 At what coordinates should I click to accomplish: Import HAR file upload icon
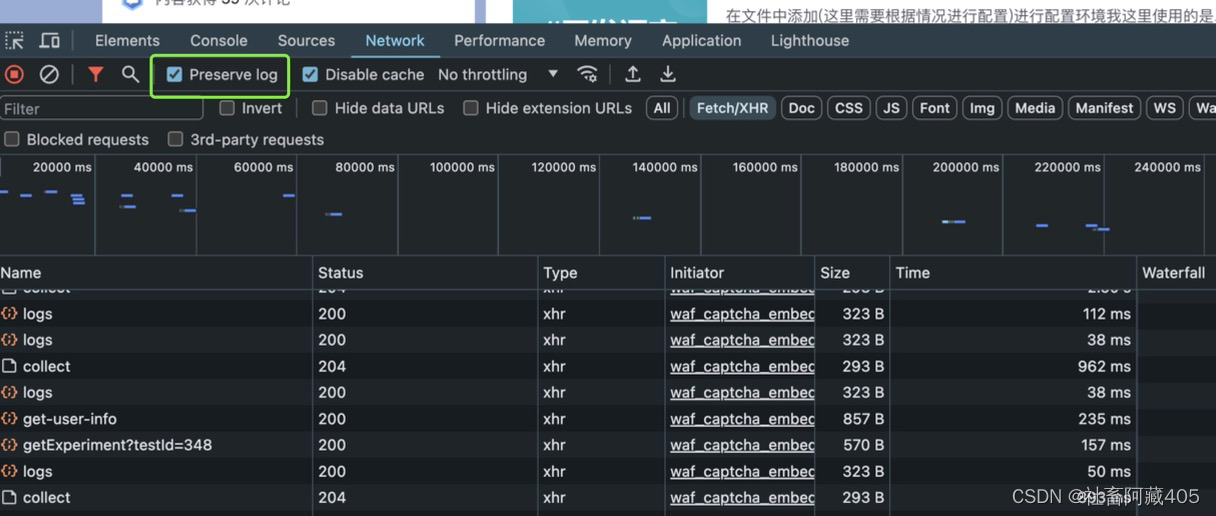tap(633, 74)
